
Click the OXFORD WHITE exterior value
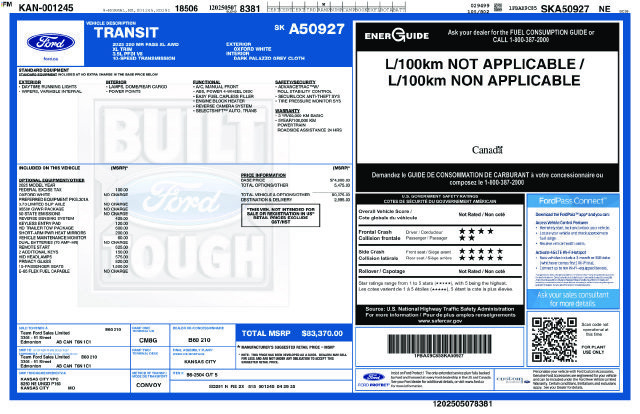tap(252, 49)
